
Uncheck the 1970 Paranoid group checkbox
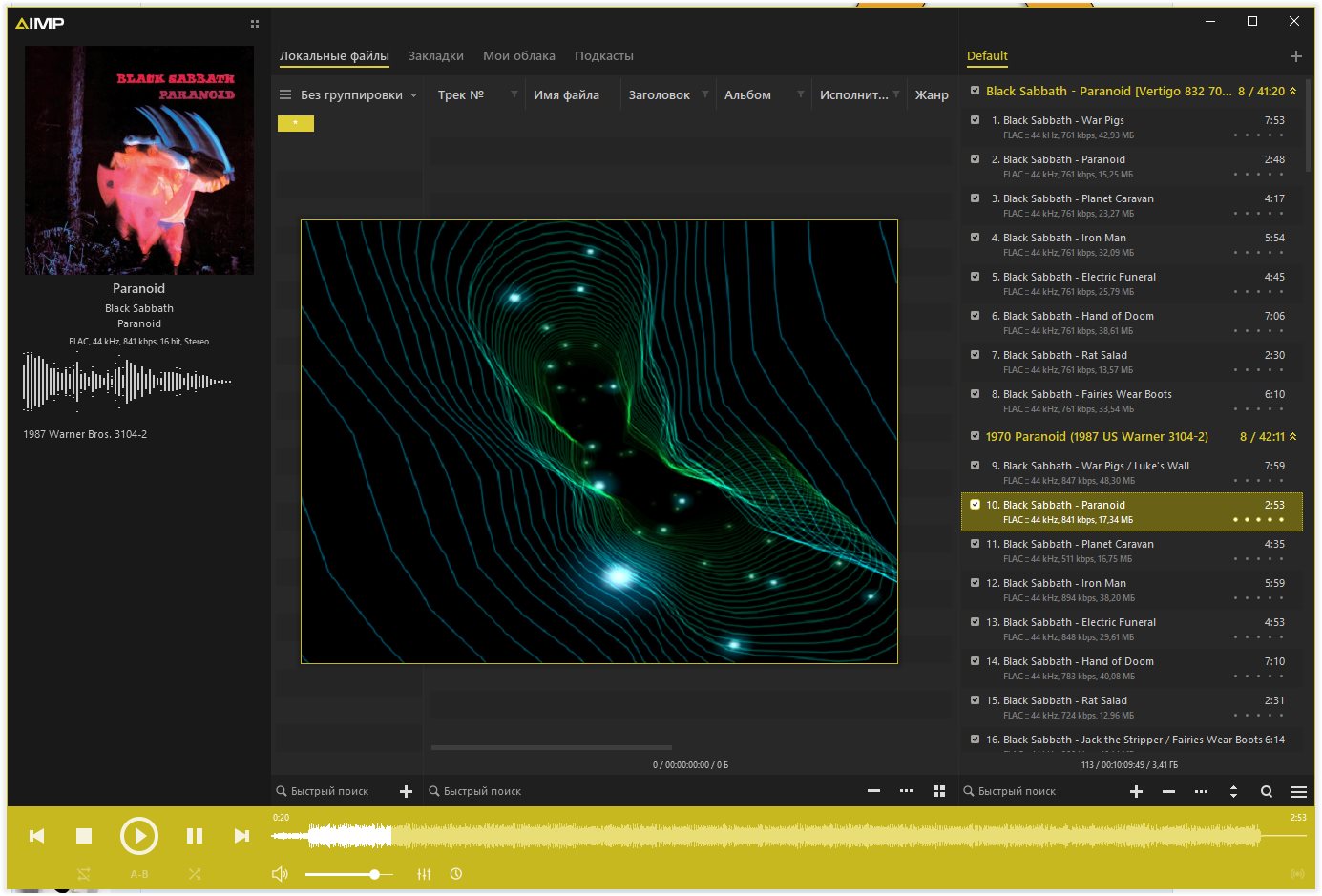pos(975,436)
